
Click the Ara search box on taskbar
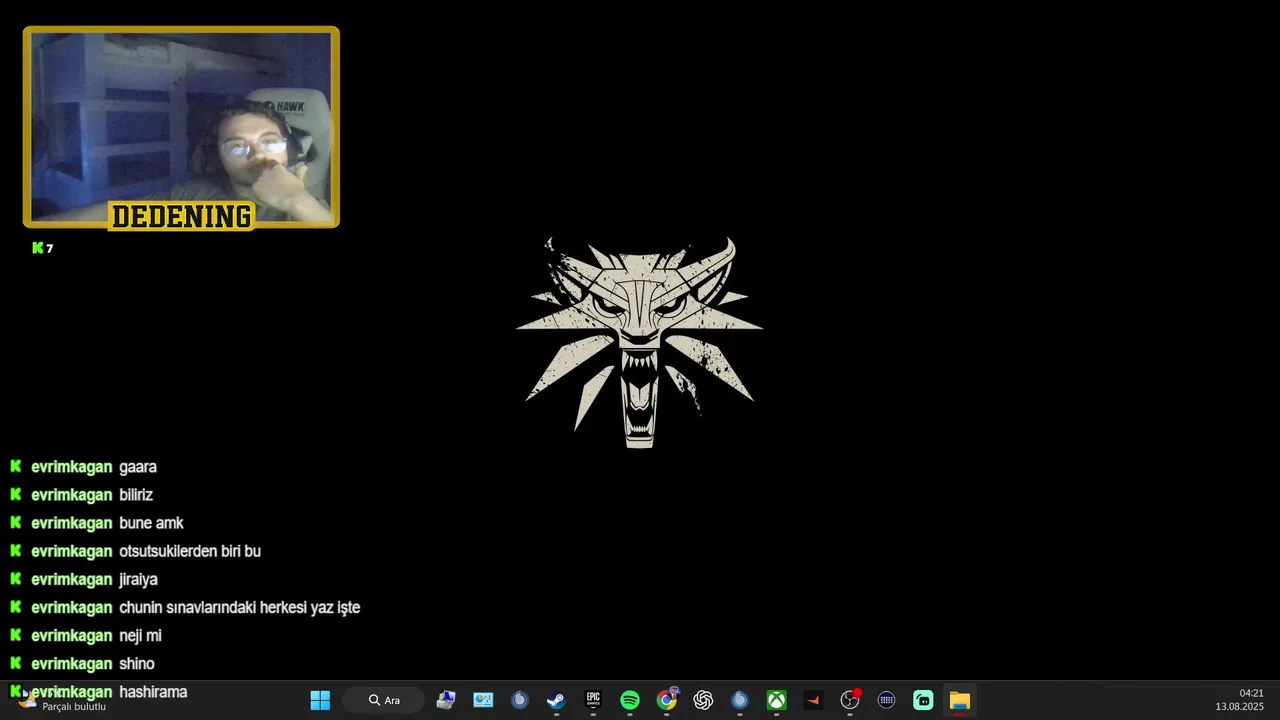[x=385, y=700]
